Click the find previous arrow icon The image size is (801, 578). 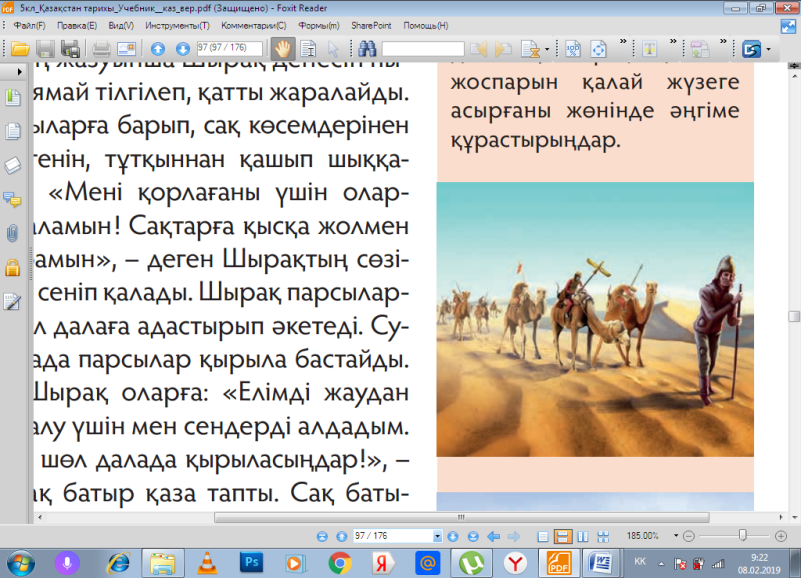[x=479, y=49]
